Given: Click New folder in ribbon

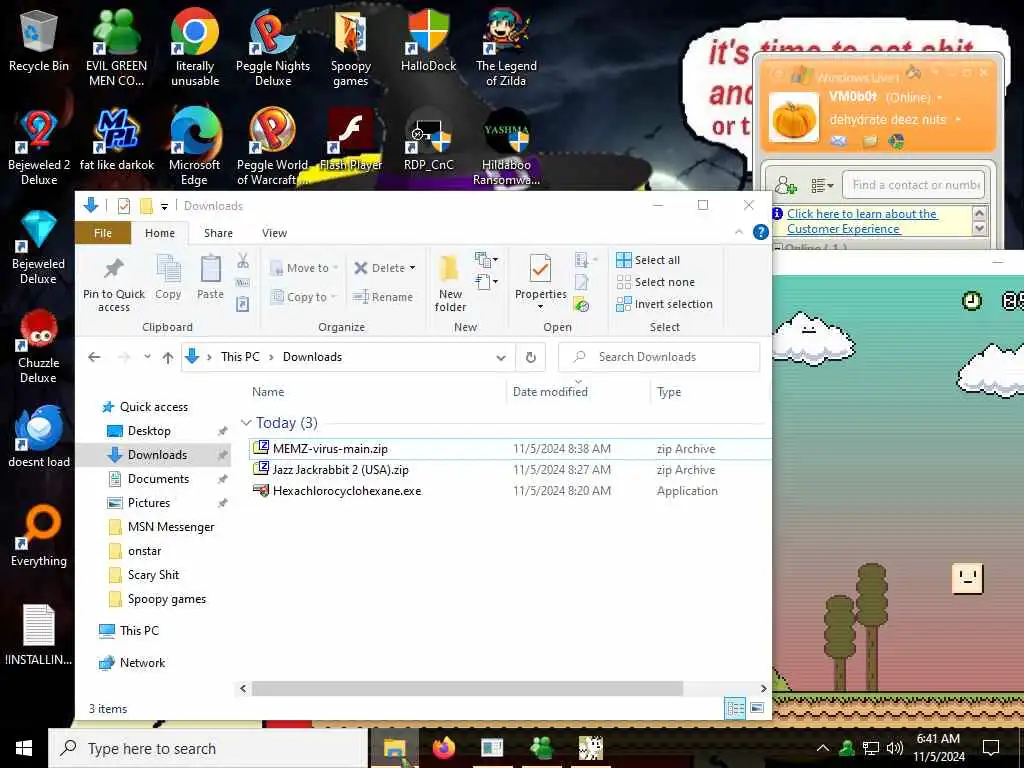Looking at the screenshot, I should (450, 283).
